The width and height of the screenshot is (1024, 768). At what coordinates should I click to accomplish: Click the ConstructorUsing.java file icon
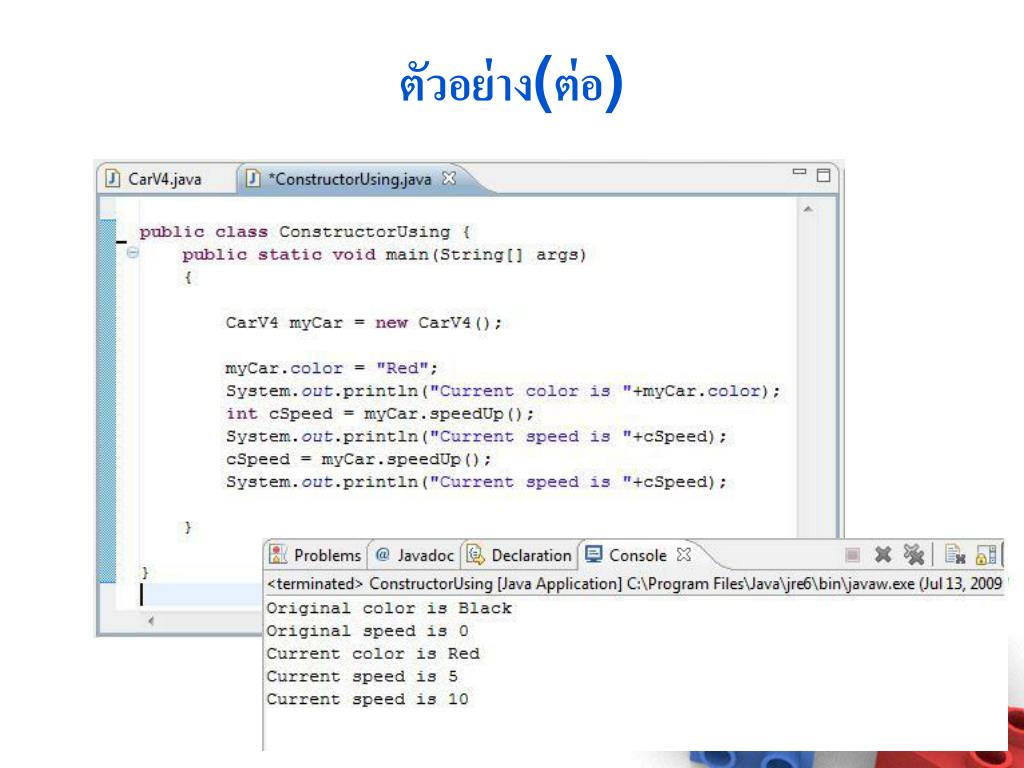point(253,178)
